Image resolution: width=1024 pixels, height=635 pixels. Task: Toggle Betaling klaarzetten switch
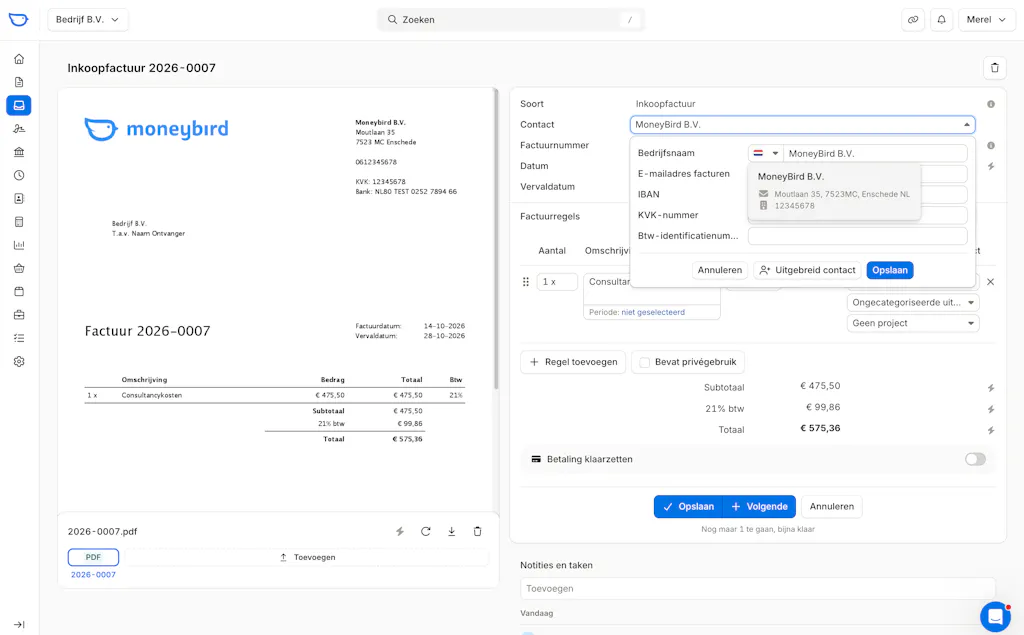[975, 459]
